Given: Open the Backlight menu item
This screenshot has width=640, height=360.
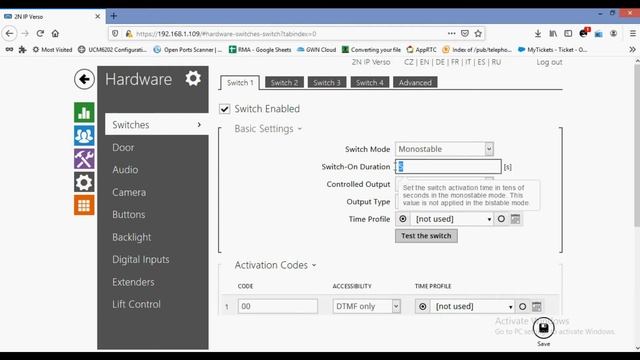Looking at the screenshot, I should 131,237.
